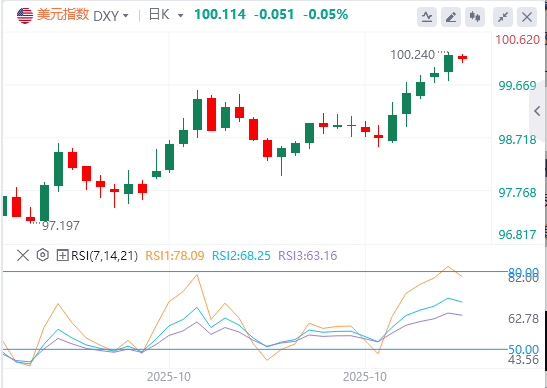This screenshot has width=547, height=388.
Task: Click the US flag icon
Action: (25, 16)
